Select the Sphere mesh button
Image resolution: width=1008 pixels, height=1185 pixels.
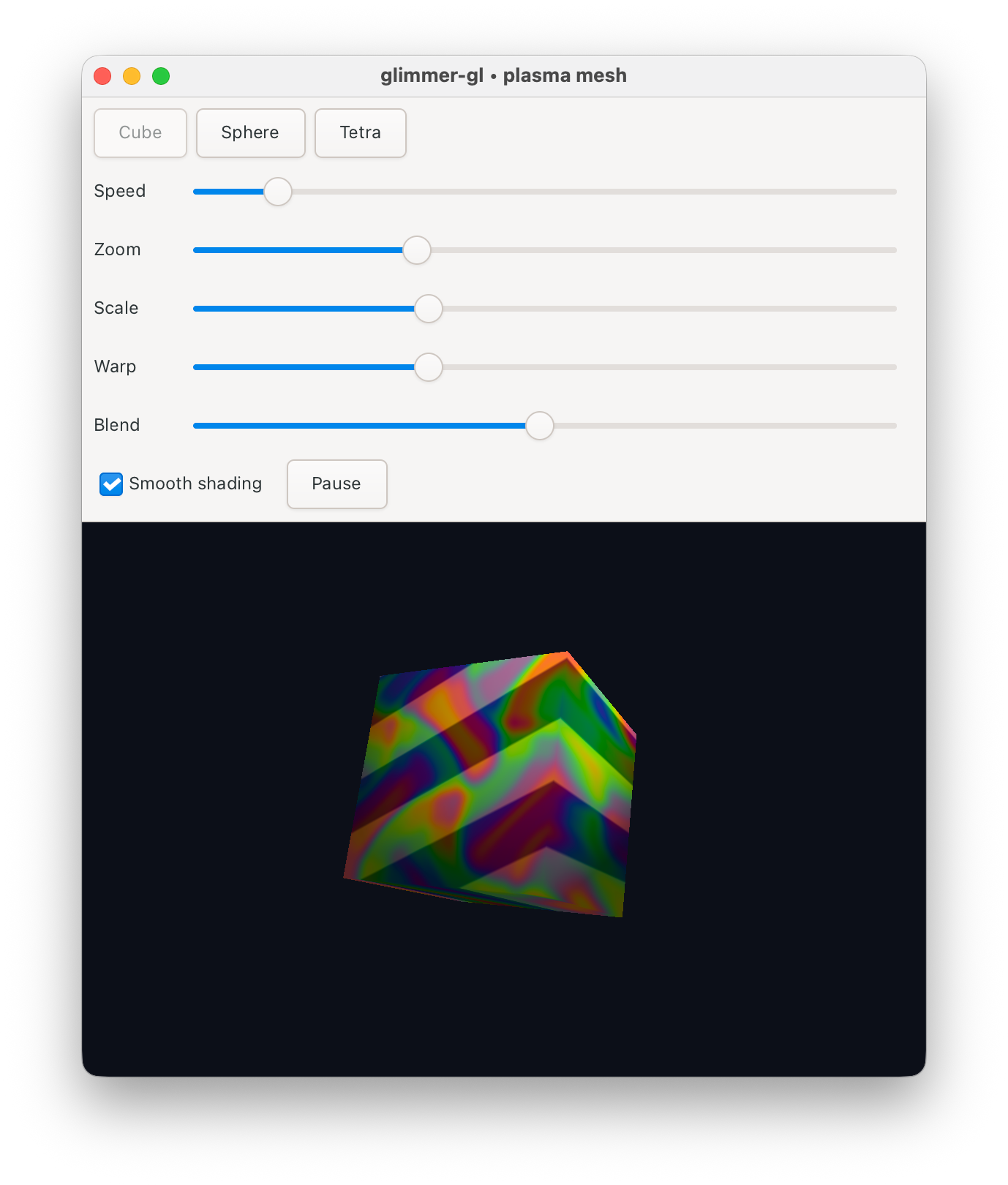click(250, 133)
